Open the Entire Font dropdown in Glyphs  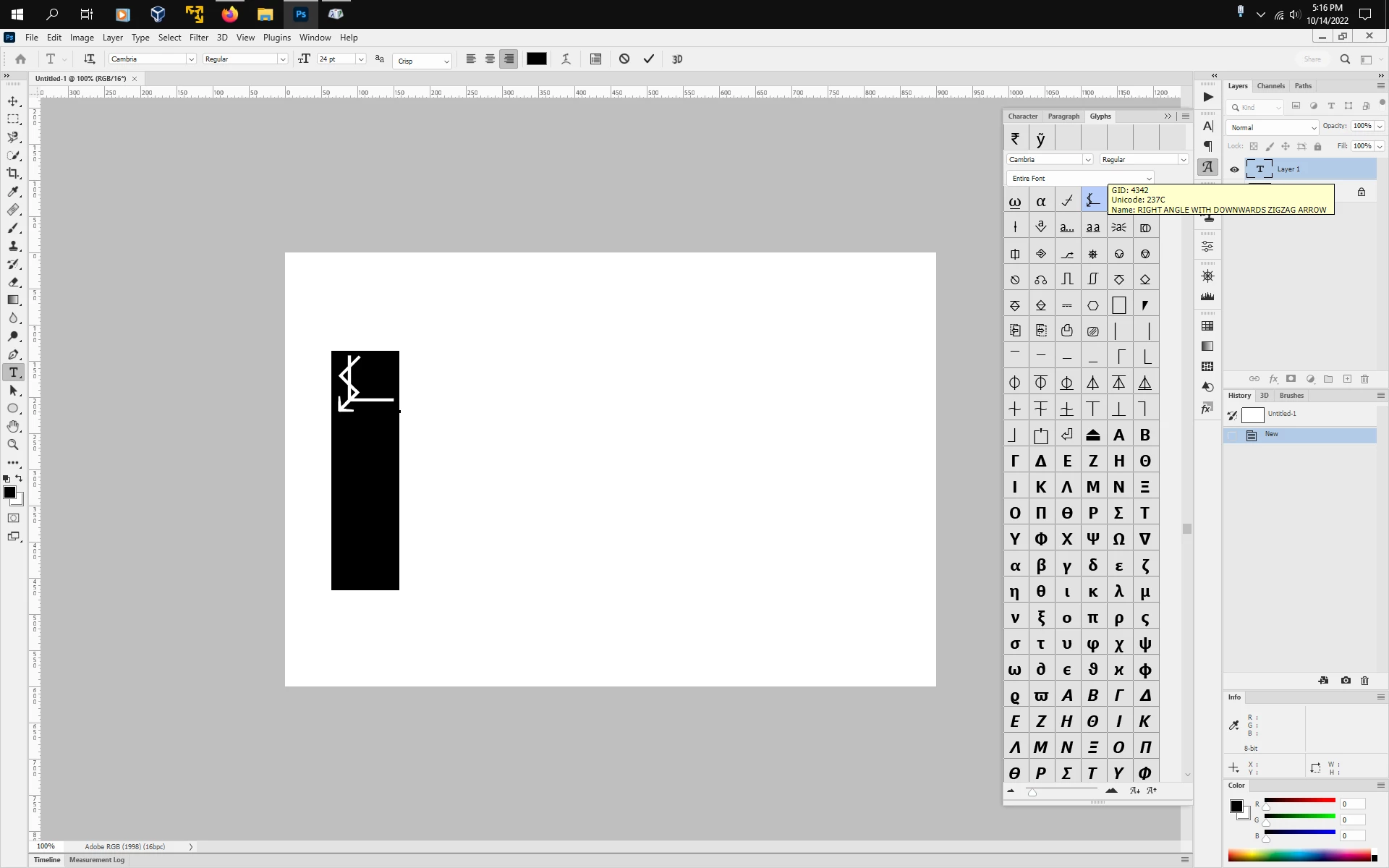coord(1079,179)
